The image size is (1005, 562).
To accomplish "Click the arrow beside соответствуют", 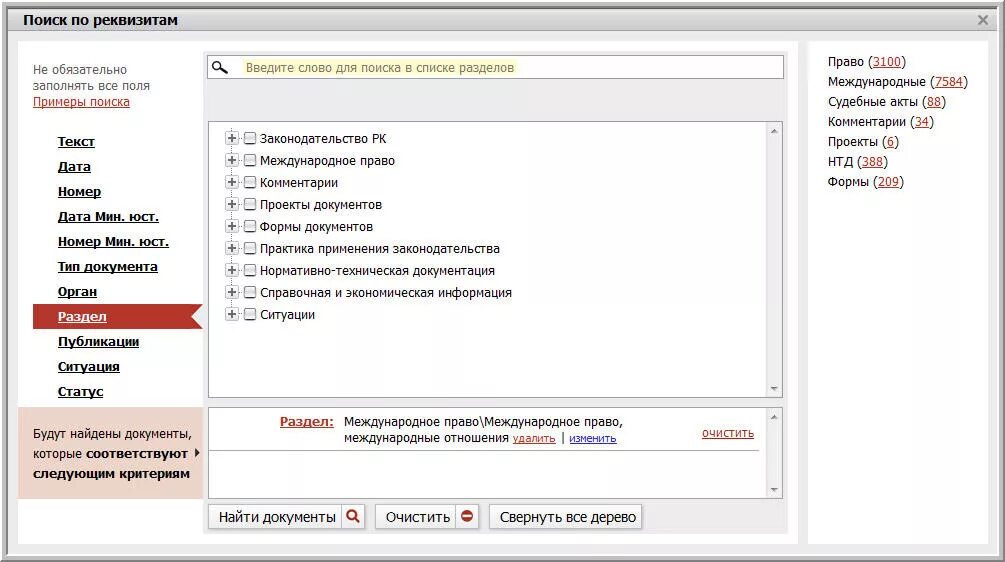I will [x=197, y=453].
